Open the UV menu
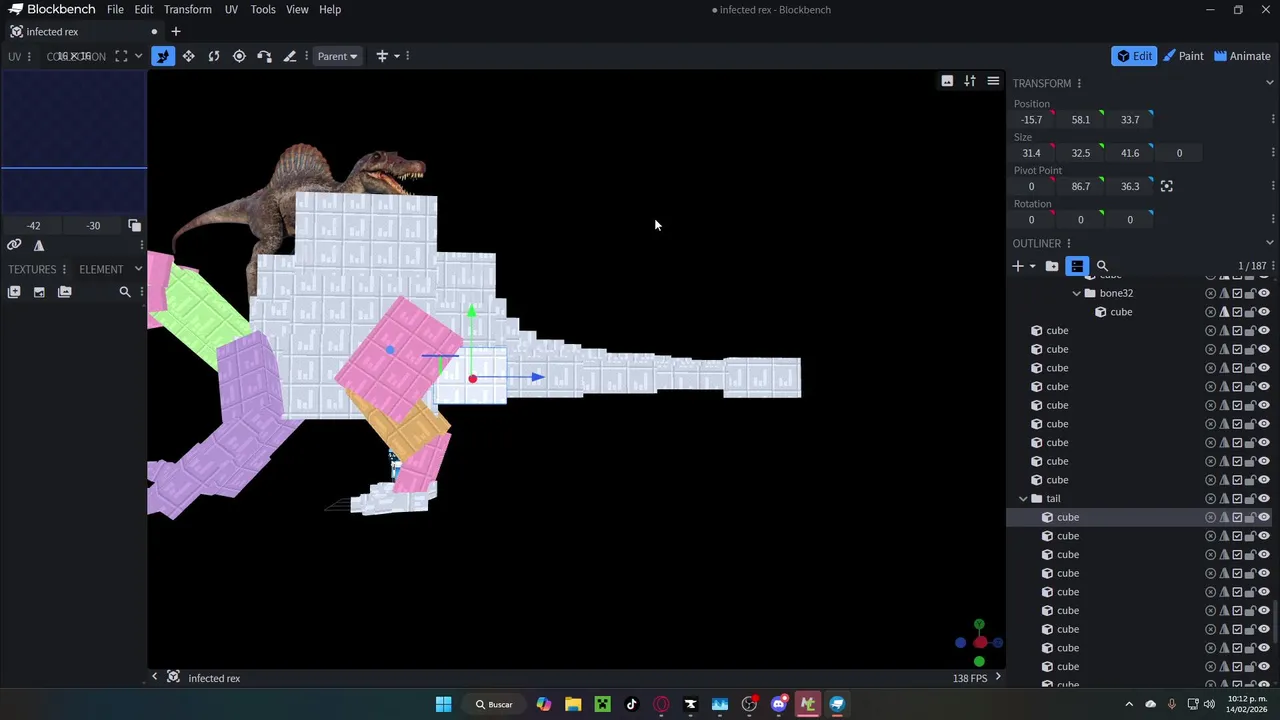The image size is (1280, 720). point(231,9)
